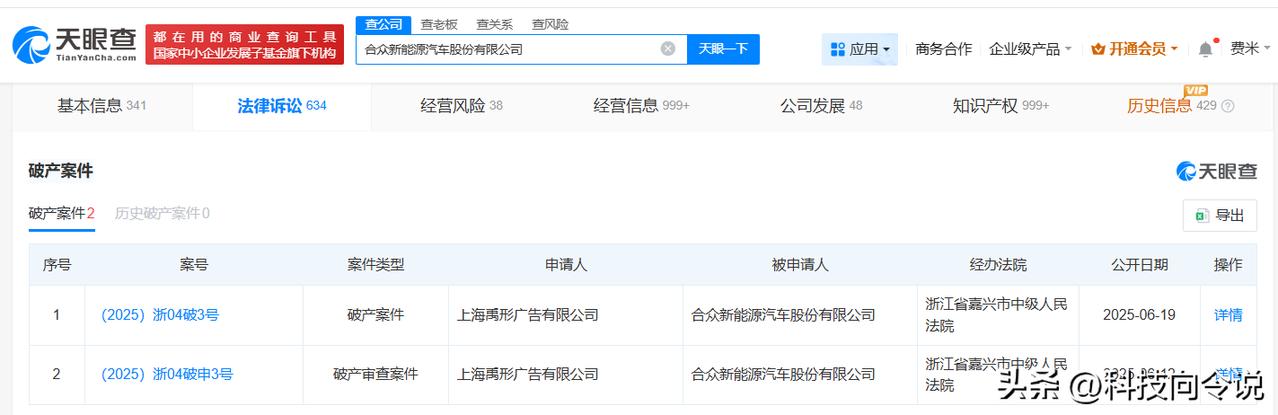Select the 破产案件 2 sub-tab
Image resolution: width=1278 pixels, height=415 pixels.
[x=61, y=213]
